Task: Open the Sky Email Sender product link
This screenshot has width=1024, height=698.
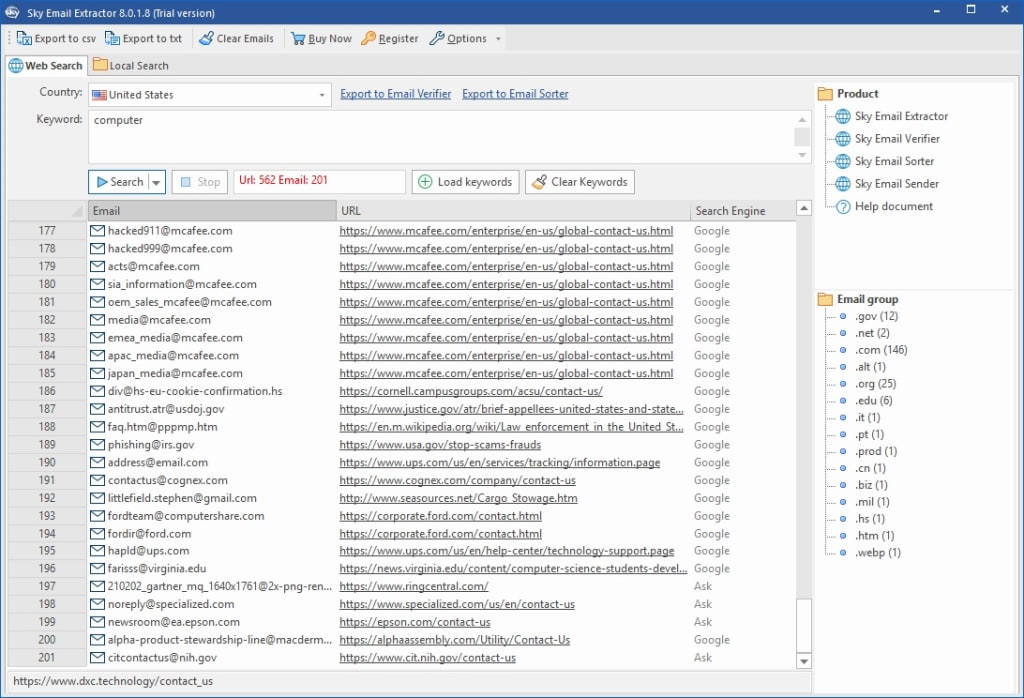Action: tap(896, 183)
